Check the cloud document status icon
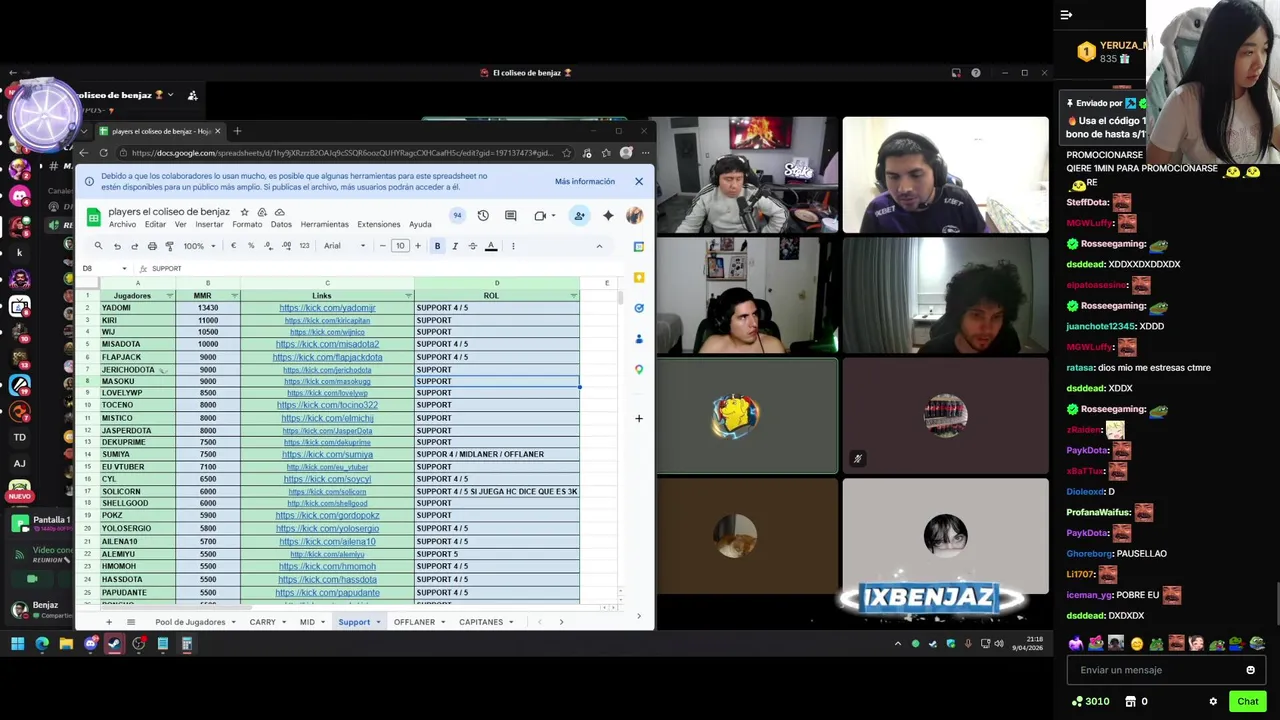 point(280,212)
